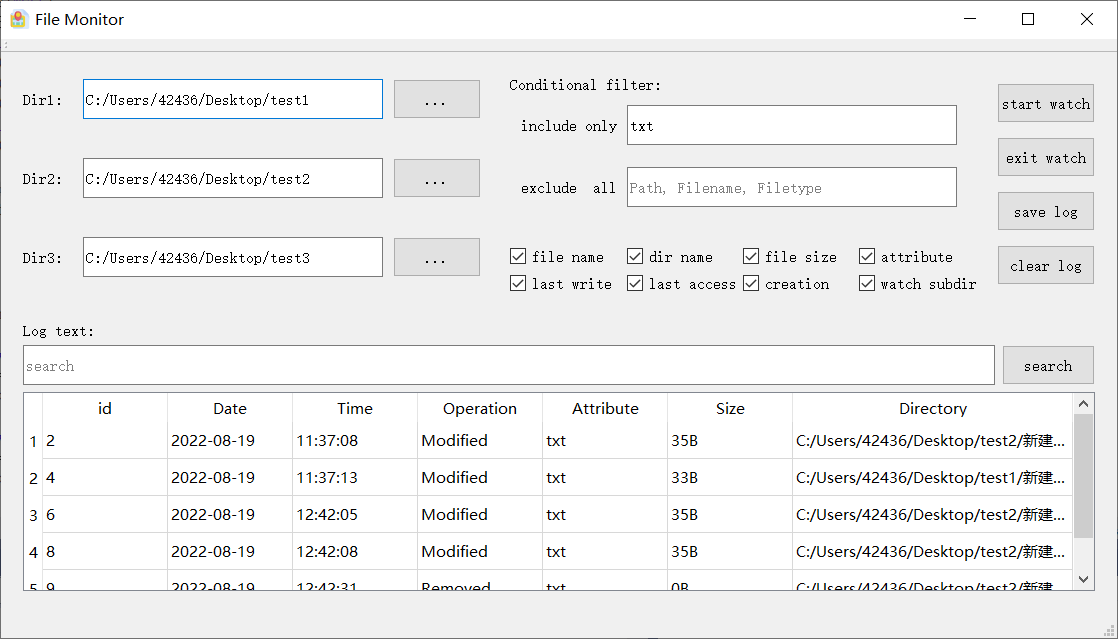Click the start watch button

pos(1045,103)
